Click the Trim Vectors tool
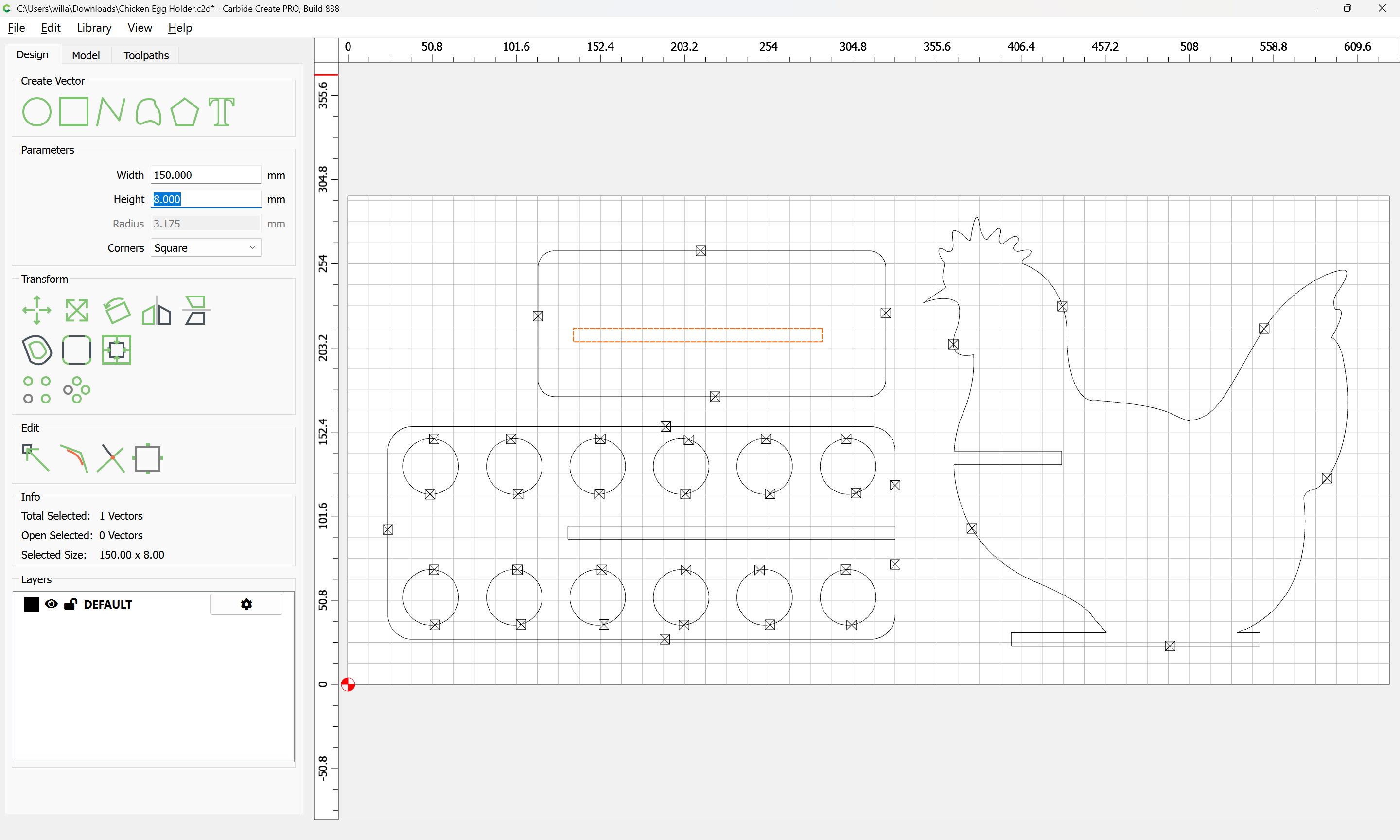Screen dimensions: 1400x840 point(111,458)
